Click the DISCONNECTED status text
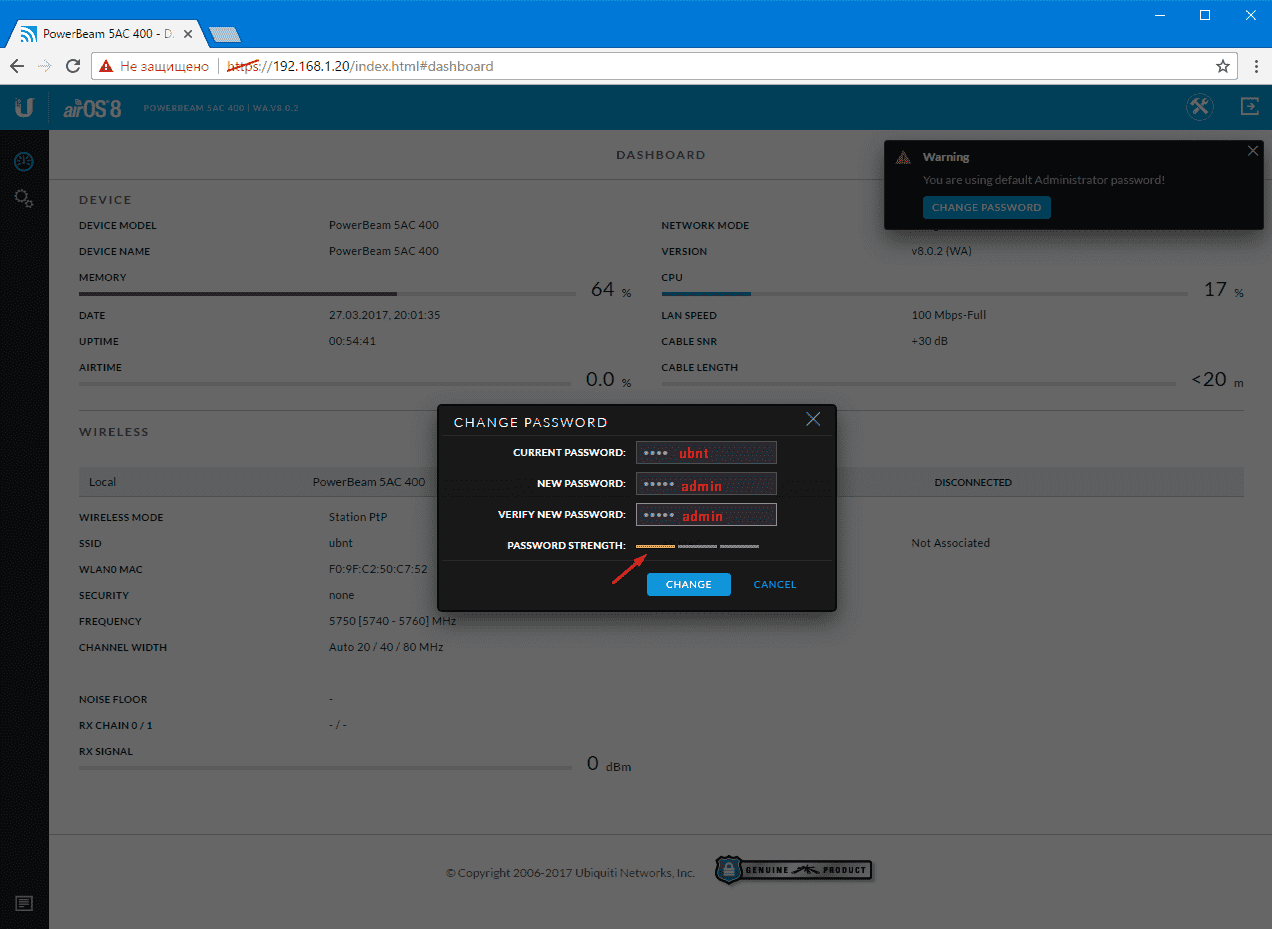Image resolution: width=1272 pixels, height=929 pixels. (973, 482)
